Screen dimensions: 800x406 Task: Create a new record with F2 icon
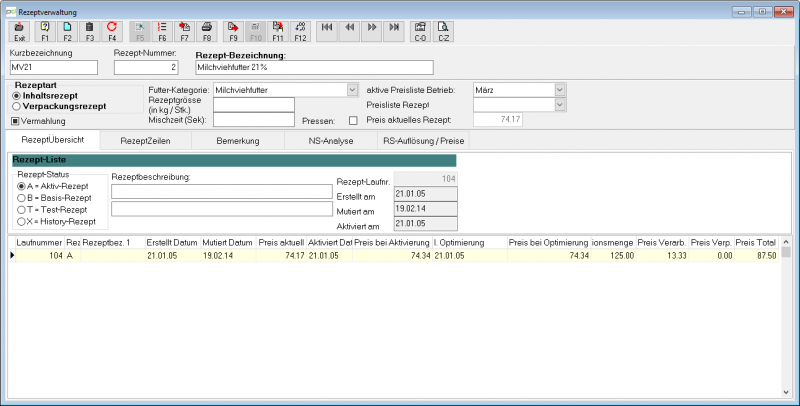point(67,32)
